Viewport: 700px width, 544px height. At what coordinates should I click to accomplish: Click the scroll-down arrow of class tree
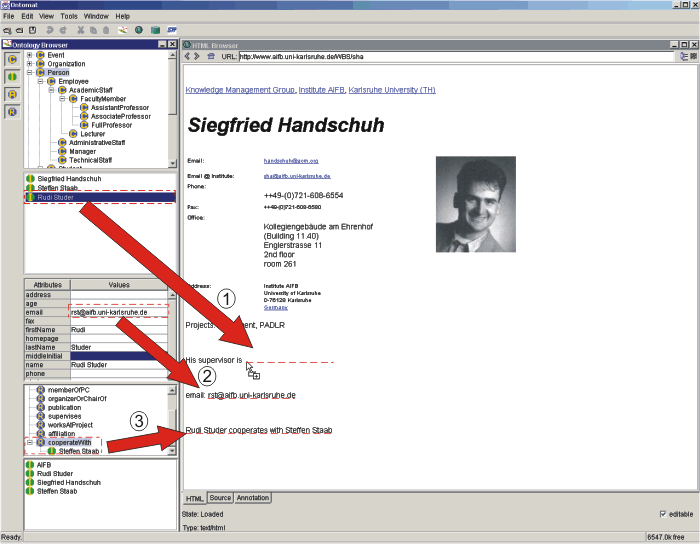point(172,164)
